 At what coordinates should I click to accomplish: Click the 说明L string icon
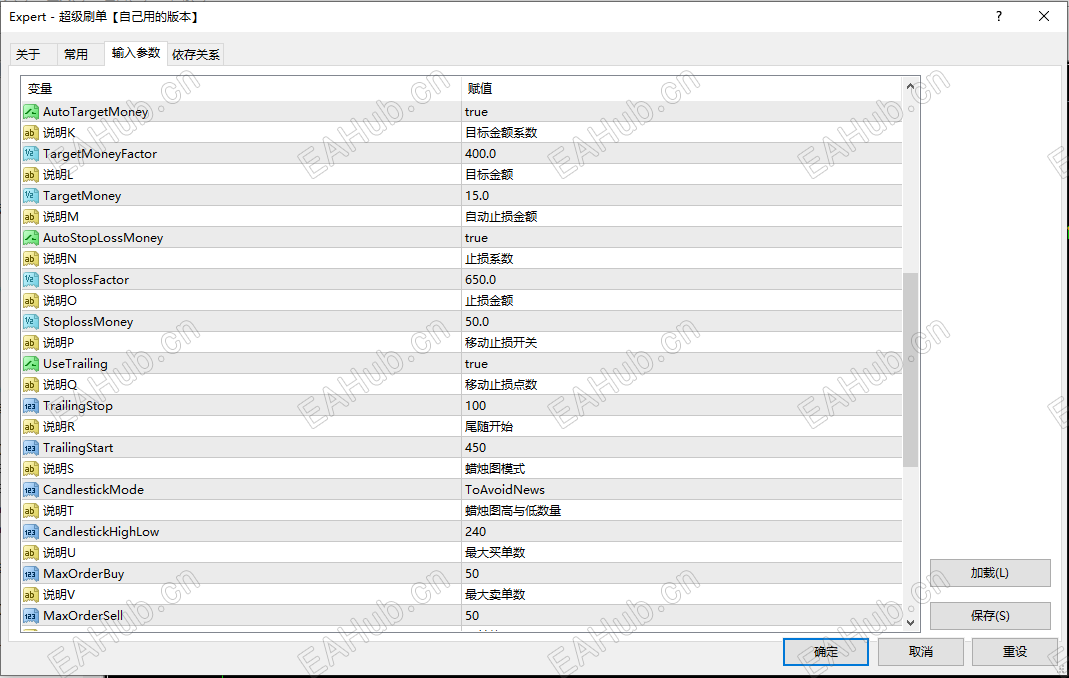point(31,175)
